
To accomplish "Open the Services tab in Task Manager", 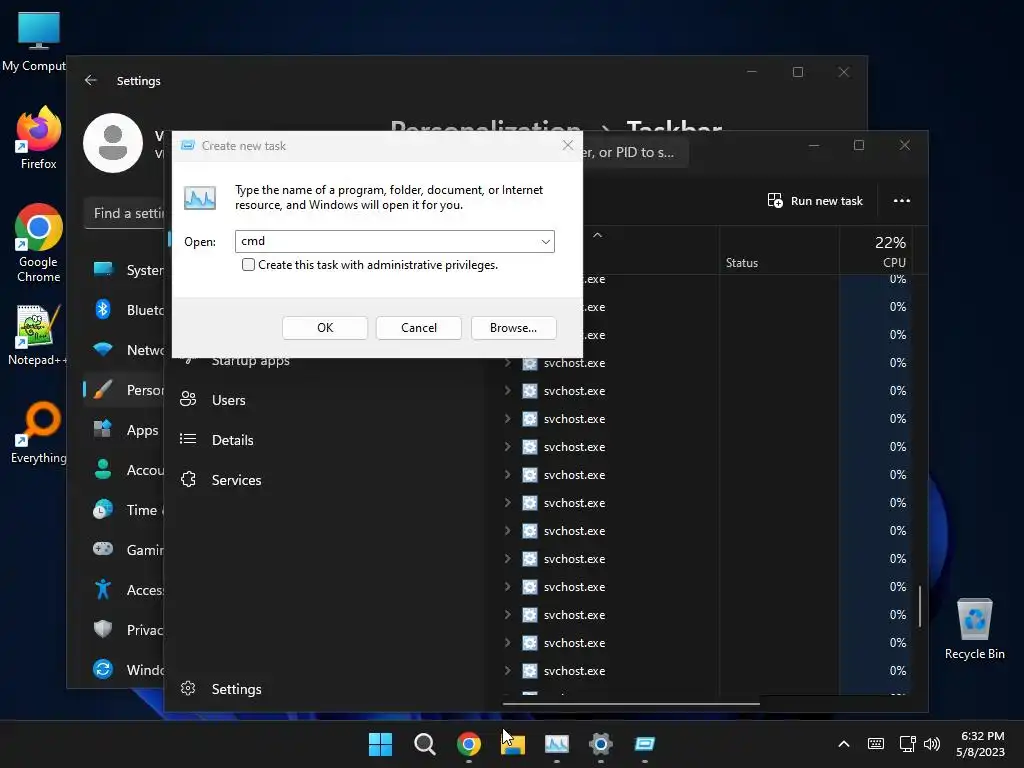I will pos(236,479).
